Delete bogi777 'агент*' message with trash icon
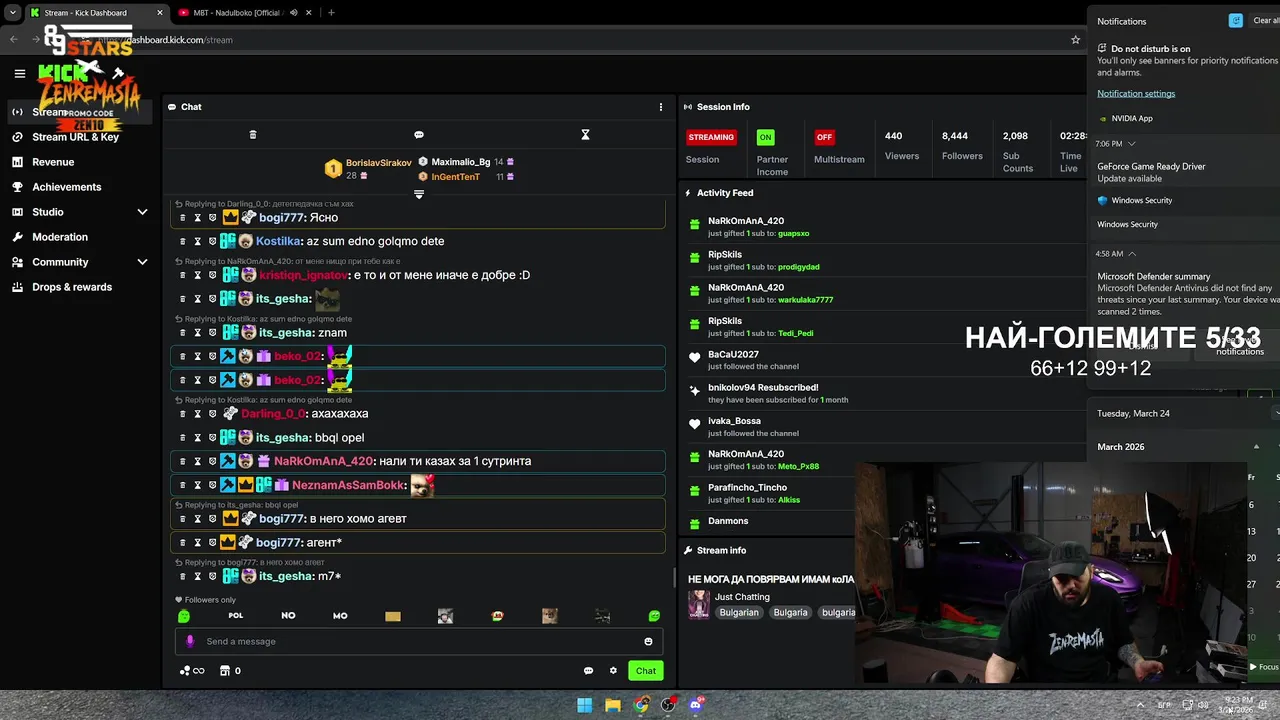Viewport: 1280px width, 720px height. tap(182, 542)
